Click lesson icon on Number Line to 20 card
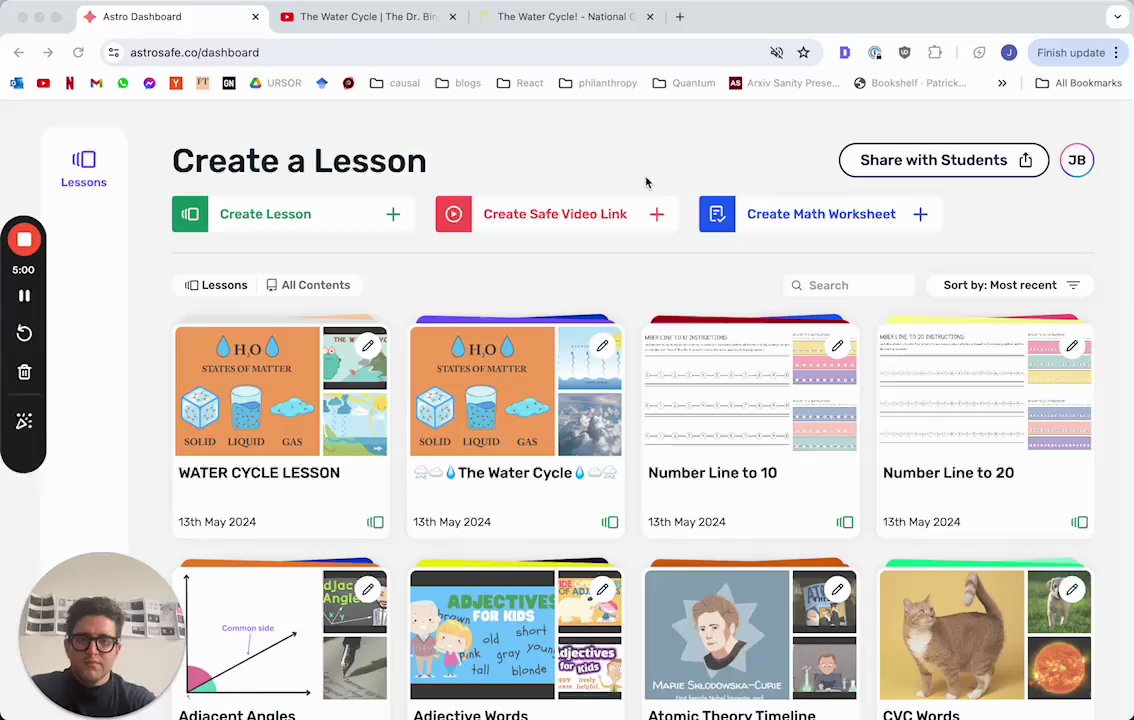The height and width of the screenshot is (720, 1134). (x=1080, y=522)
